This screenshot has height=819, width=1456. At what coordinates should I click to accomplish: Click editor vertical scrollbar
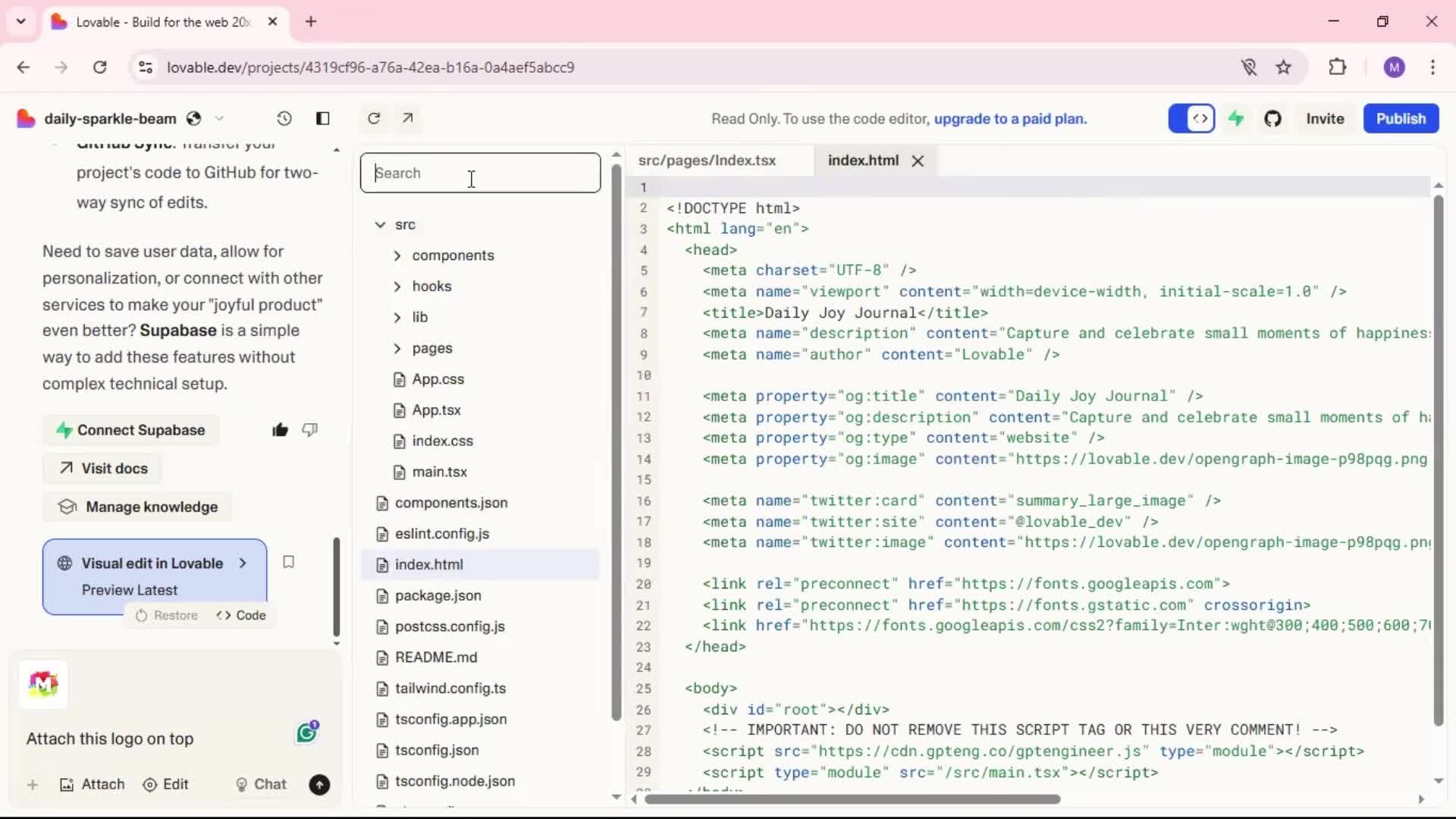(x=1438, y=460)
